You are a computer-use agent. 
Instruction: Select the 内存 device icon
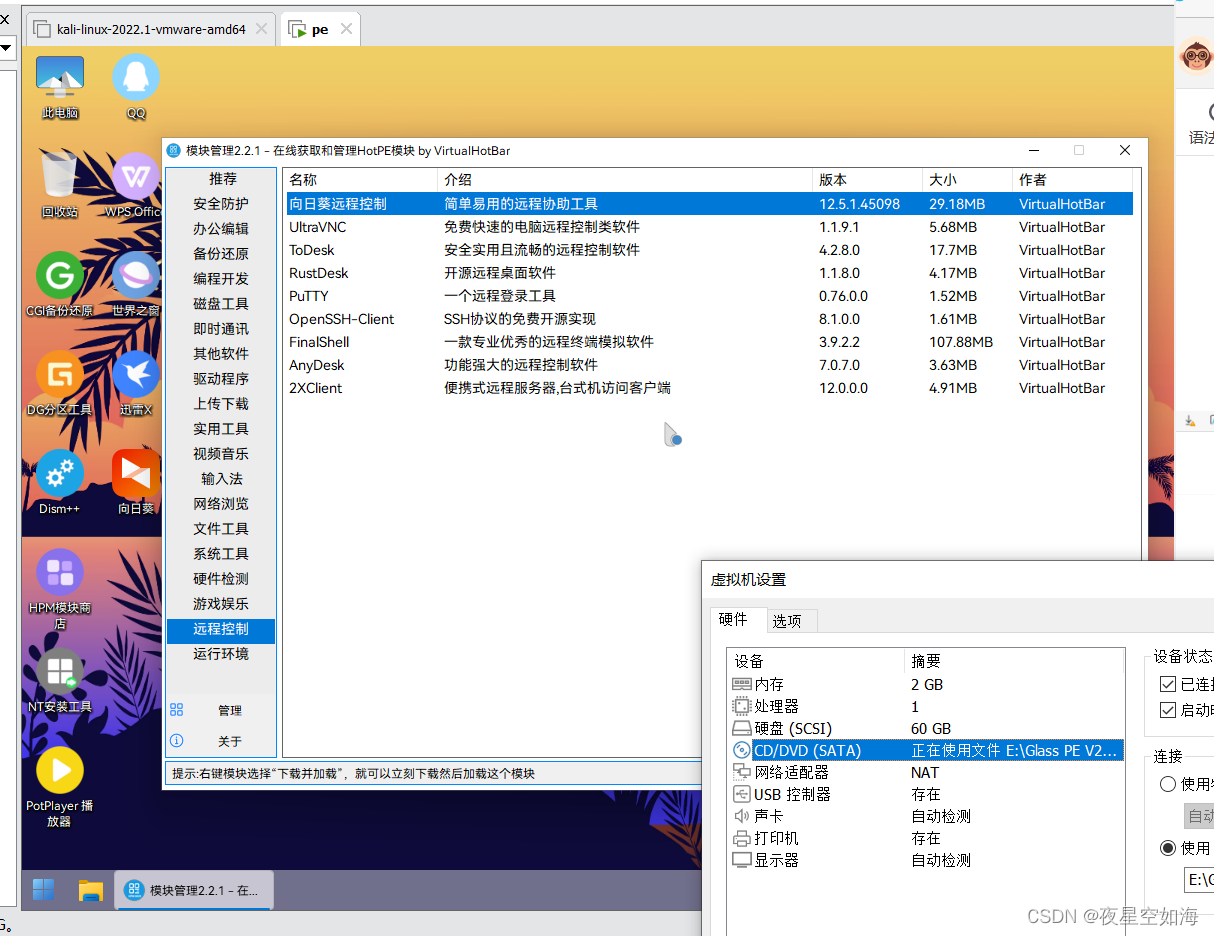point(742,684)
